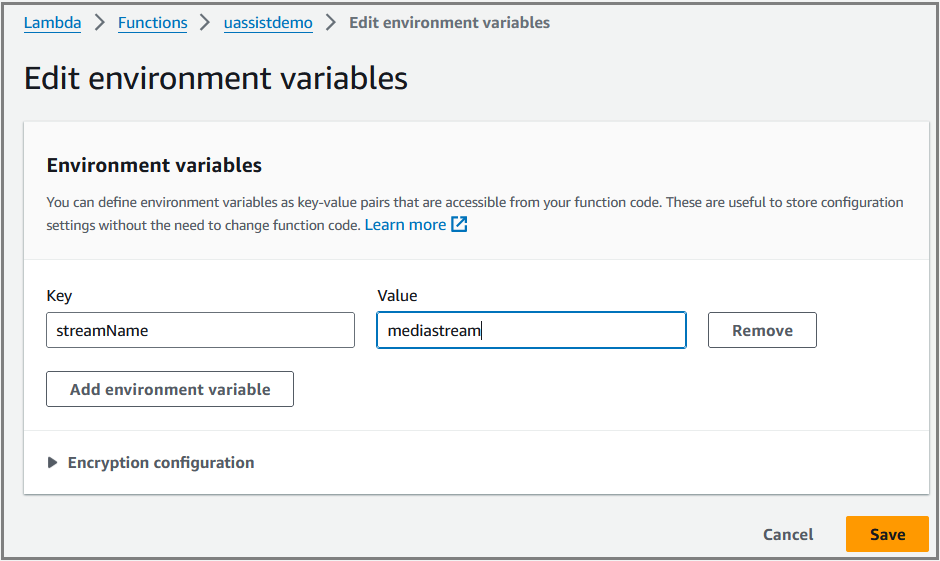
Task: Click the 'Edit environment variables' page title
Action: pos(216,78)
